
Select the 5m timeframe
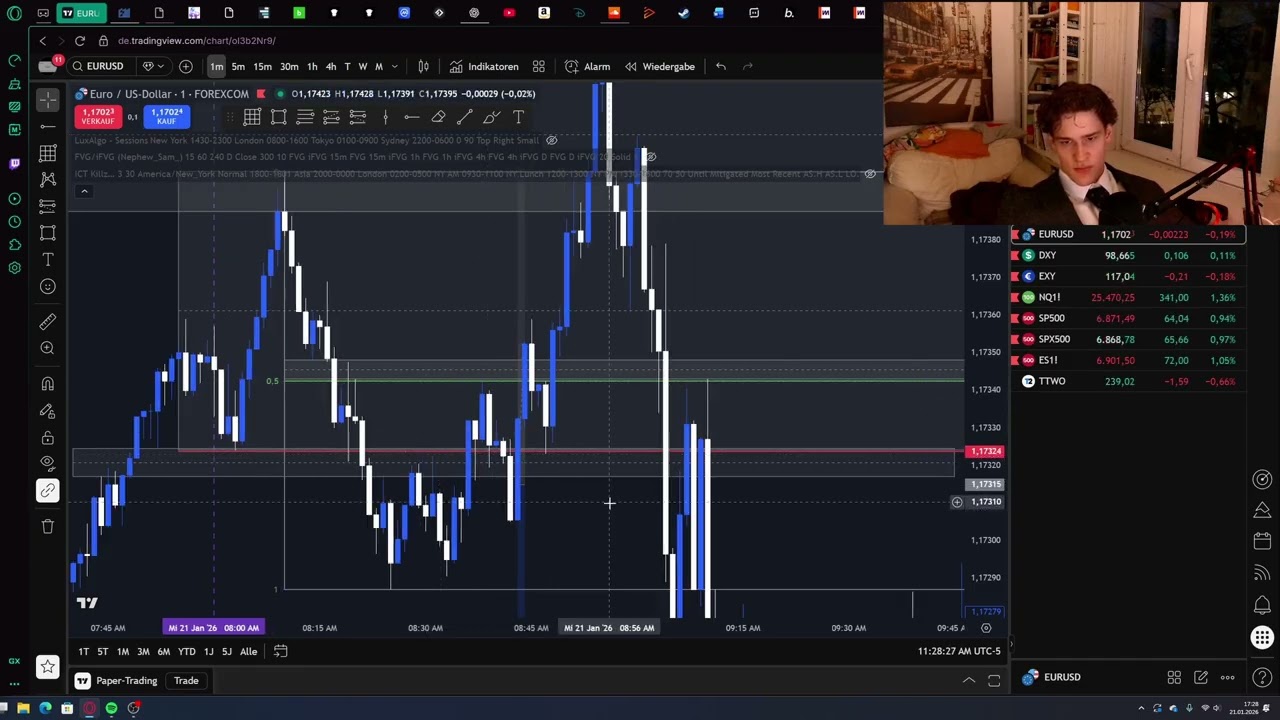[x=238, y=66]
